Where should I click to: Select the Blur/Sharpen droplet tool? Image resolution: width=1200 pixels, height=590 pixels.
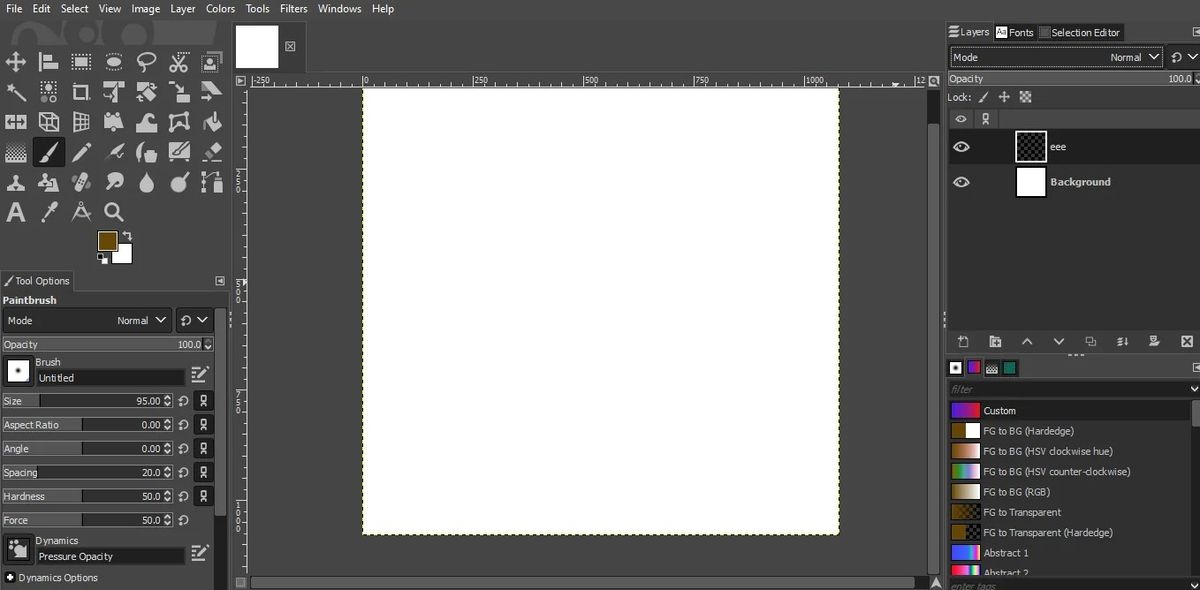tap(146, 182)
